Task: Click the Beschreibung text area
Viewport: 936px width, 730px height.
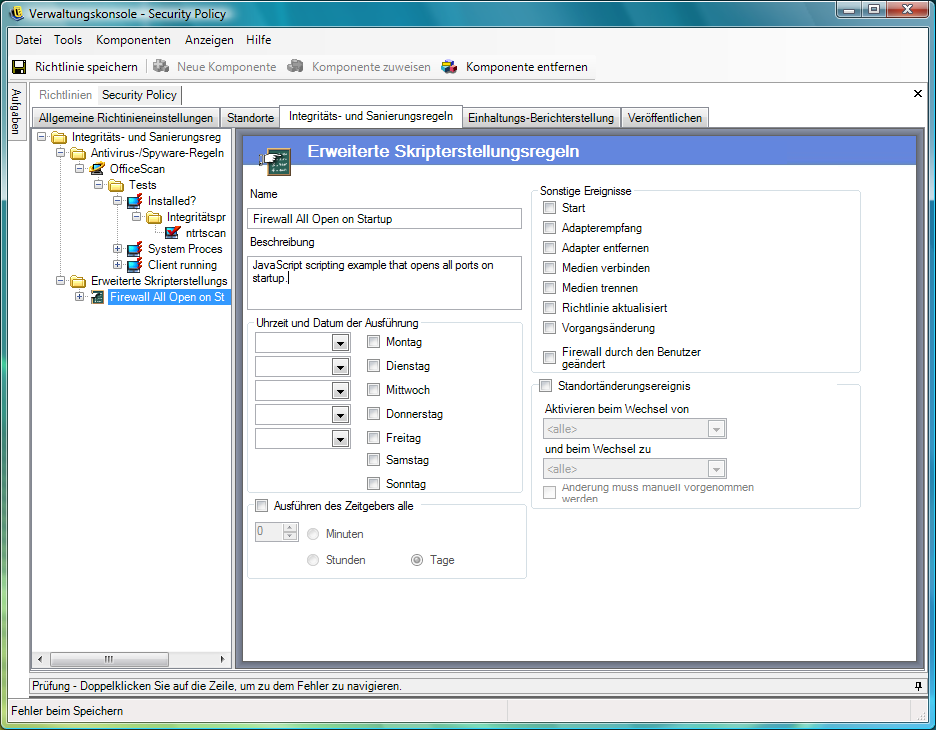Action: (384, 283)
